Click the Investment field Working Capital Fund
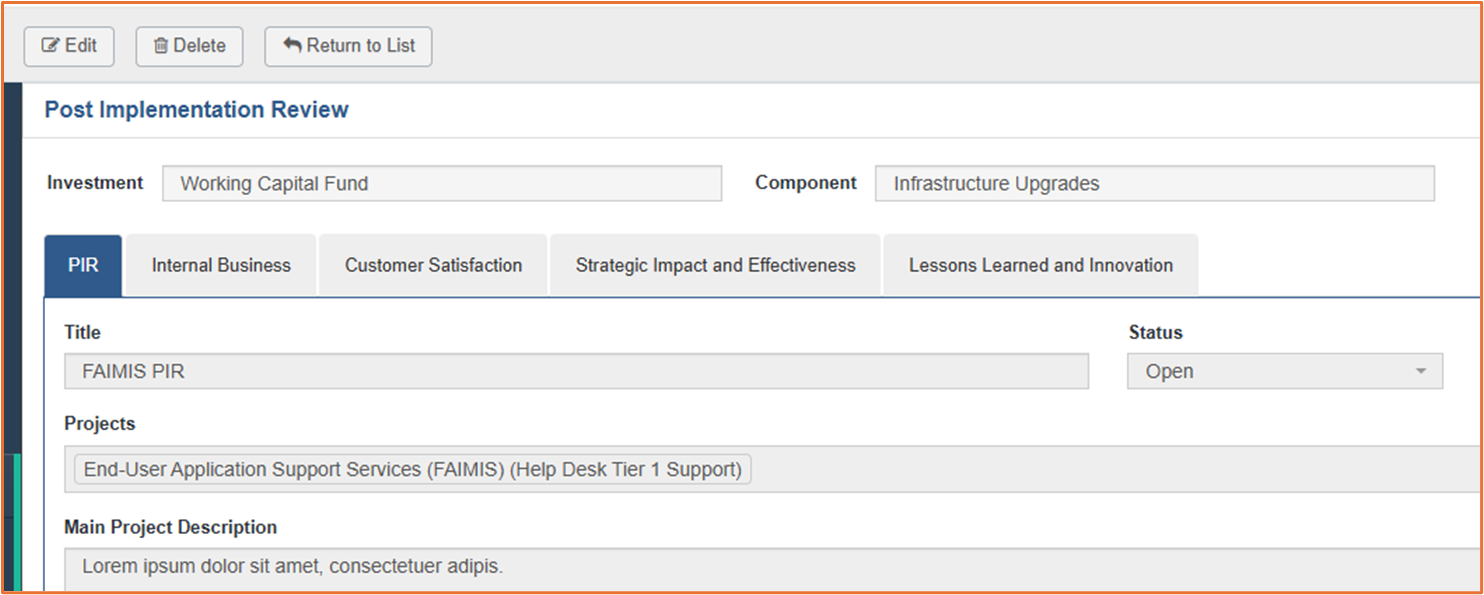The height and width of the screenshot is (595, 1484). 442,183
